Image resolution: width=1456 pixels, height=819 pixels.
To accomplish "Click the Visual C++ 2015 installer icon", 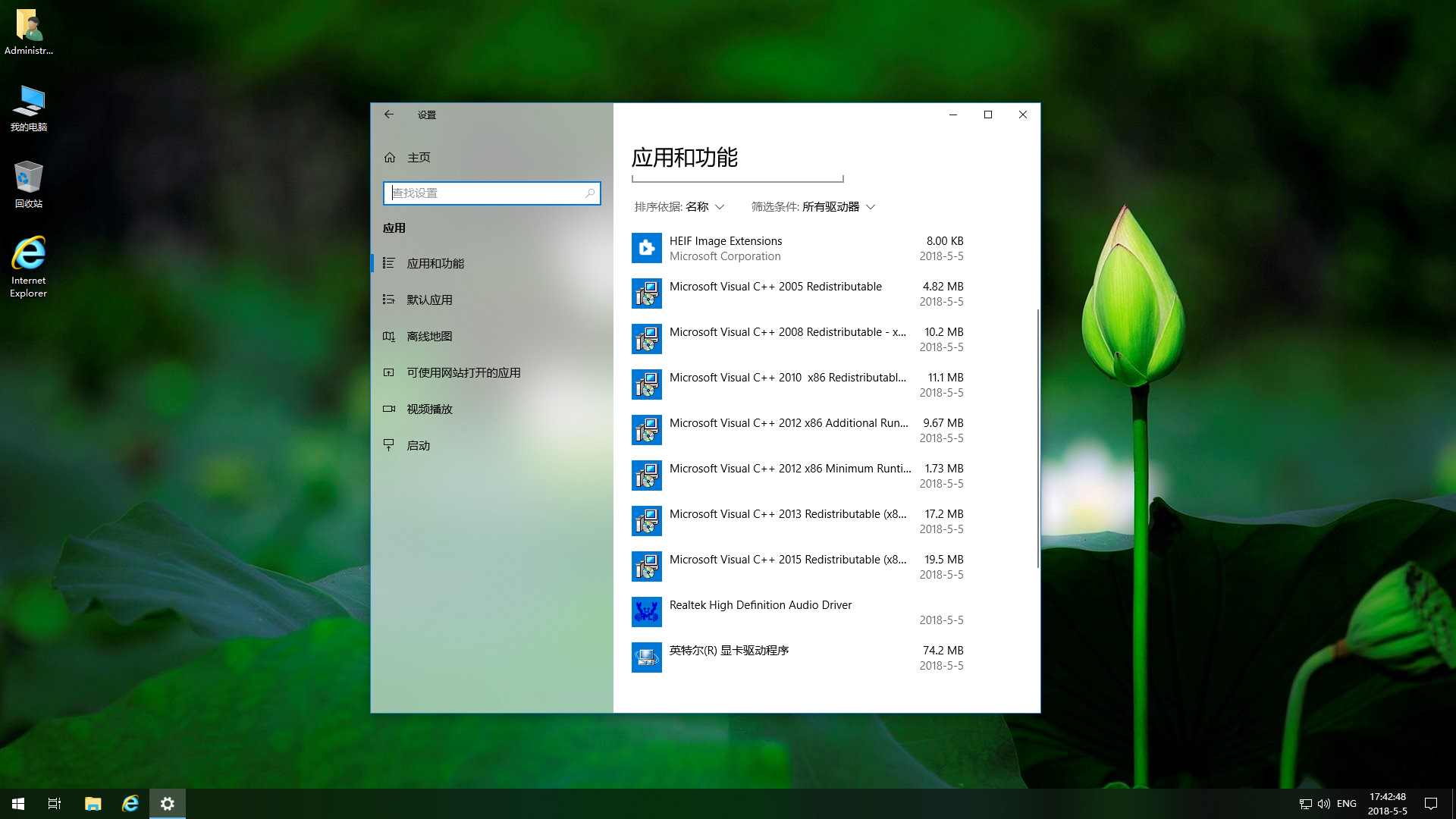I will point(647,566).
